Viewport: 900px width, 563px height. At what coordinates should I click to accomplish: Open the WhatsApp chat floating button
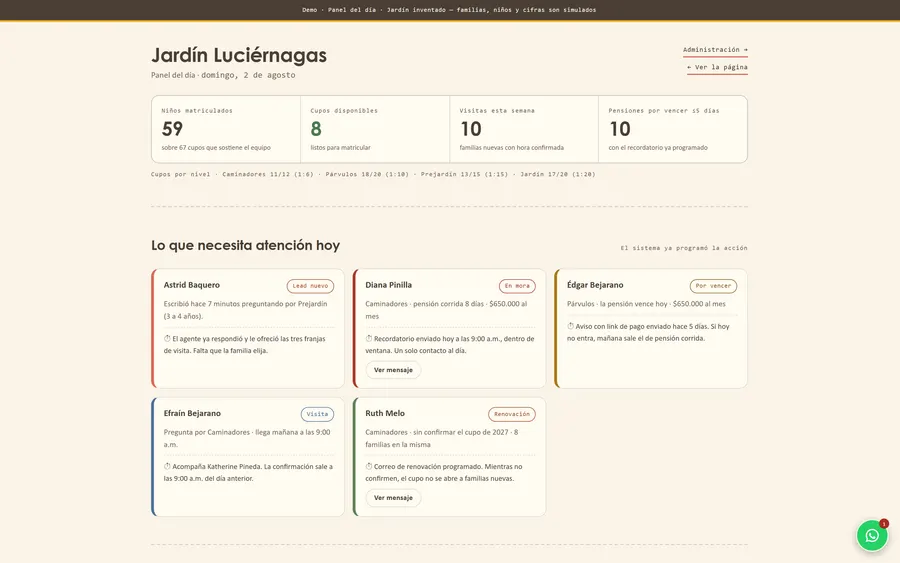(x=872, y=535)
